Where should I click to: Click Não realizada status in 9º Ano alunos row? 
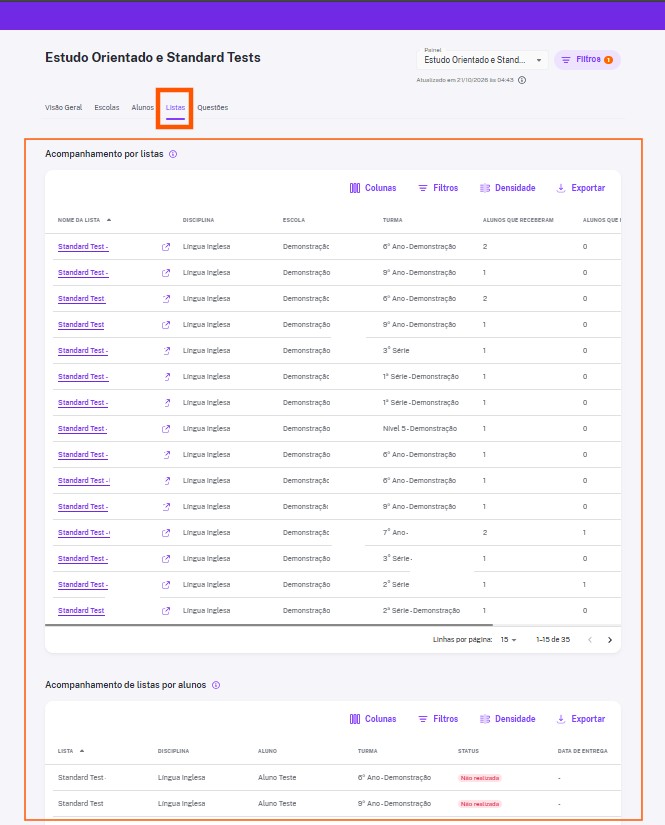click(x=480, y=804)
